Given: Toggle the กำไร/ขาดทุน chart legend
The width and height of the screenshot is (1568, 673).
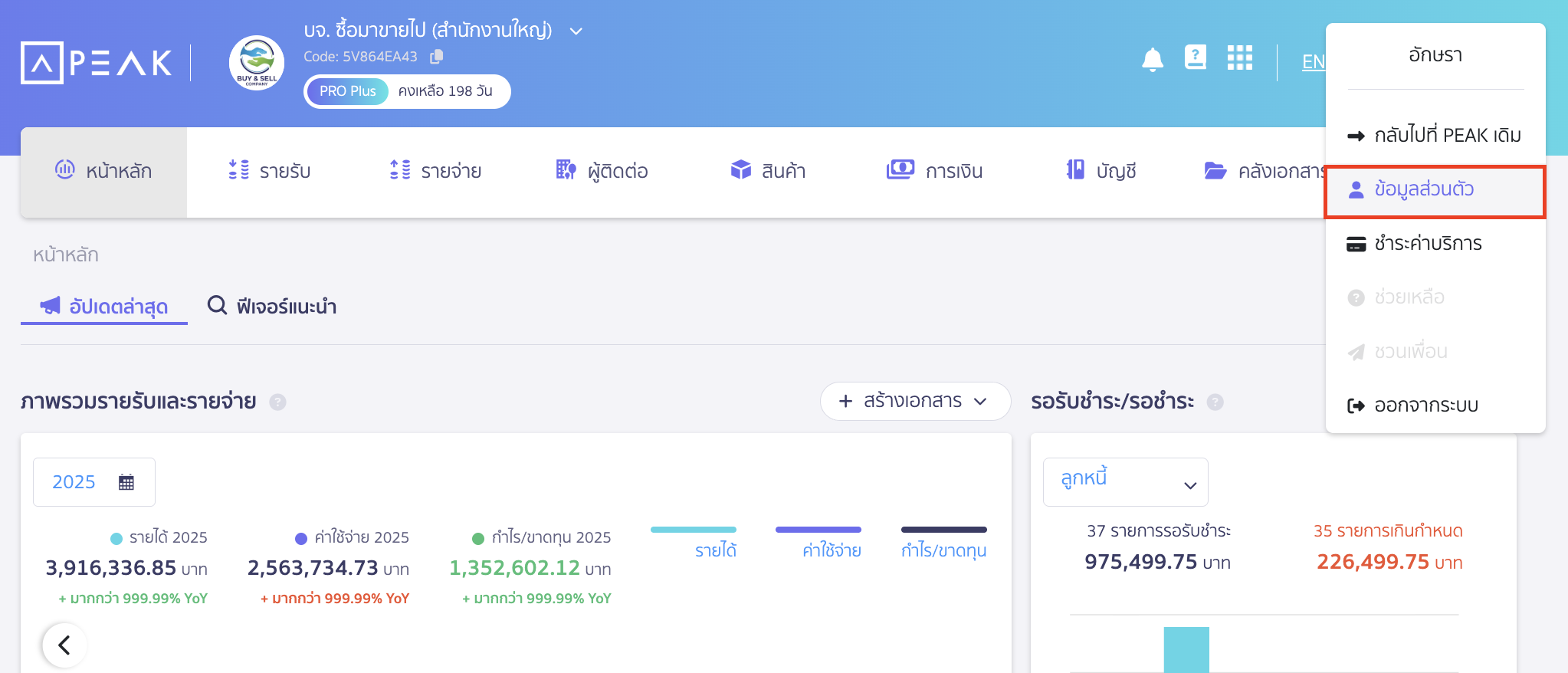Looking at the screenshot, I should tap(943, 541).
